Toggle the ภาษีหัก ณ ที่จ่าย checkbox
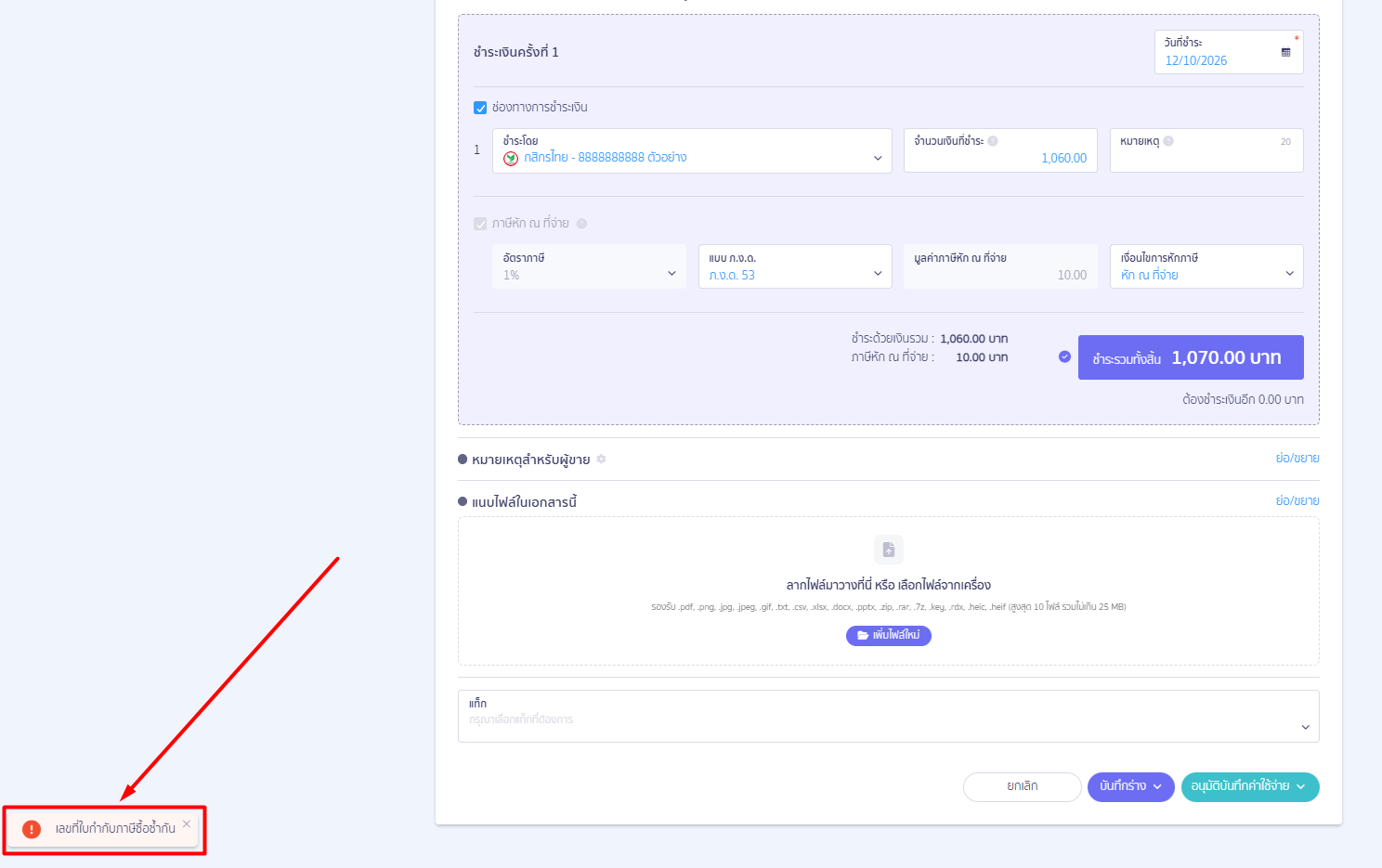The image size is (1382, 868). point(480,224)
